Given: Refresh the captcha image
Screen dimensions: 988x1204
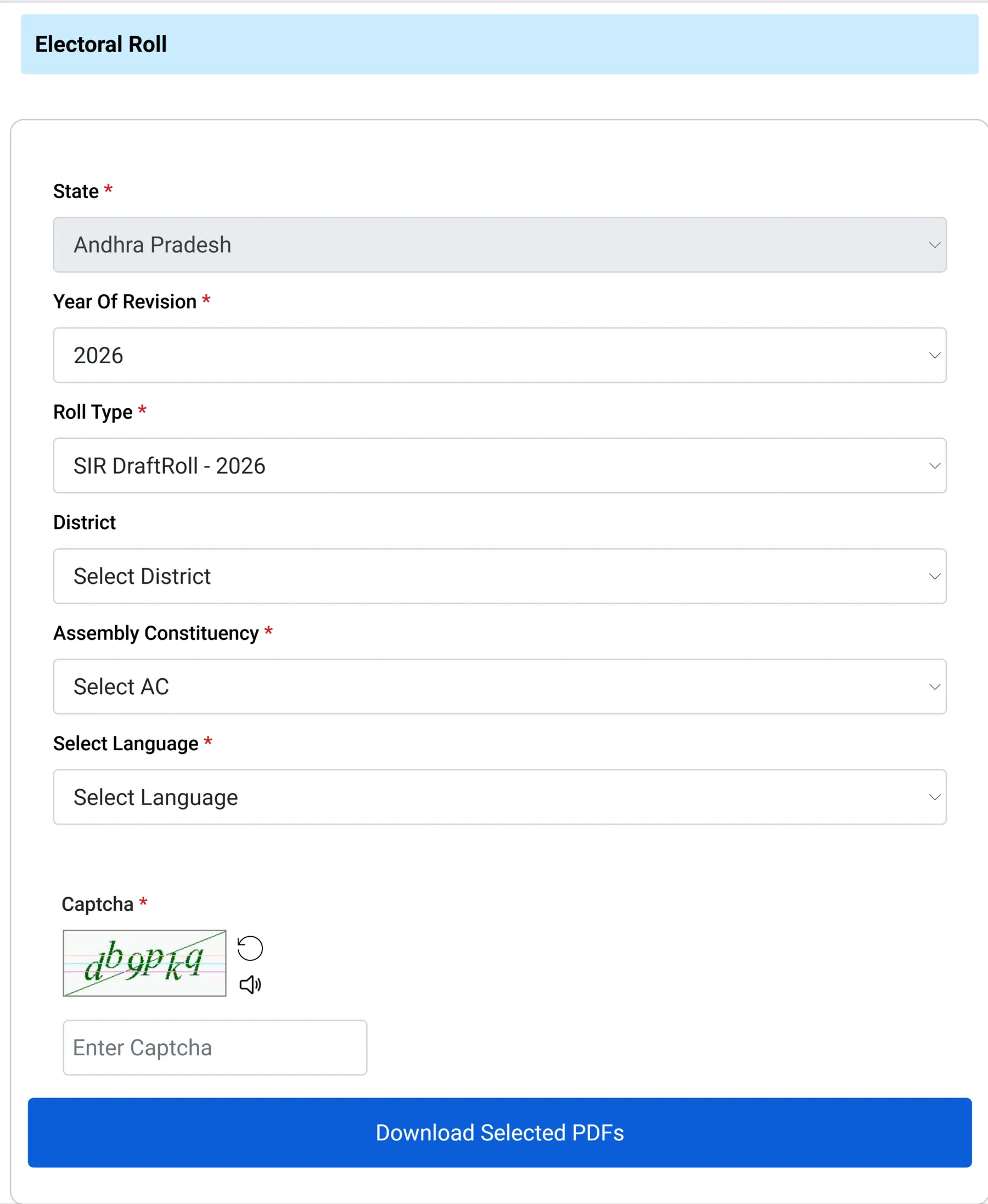Looking at the screenshot, I should 250,948.
